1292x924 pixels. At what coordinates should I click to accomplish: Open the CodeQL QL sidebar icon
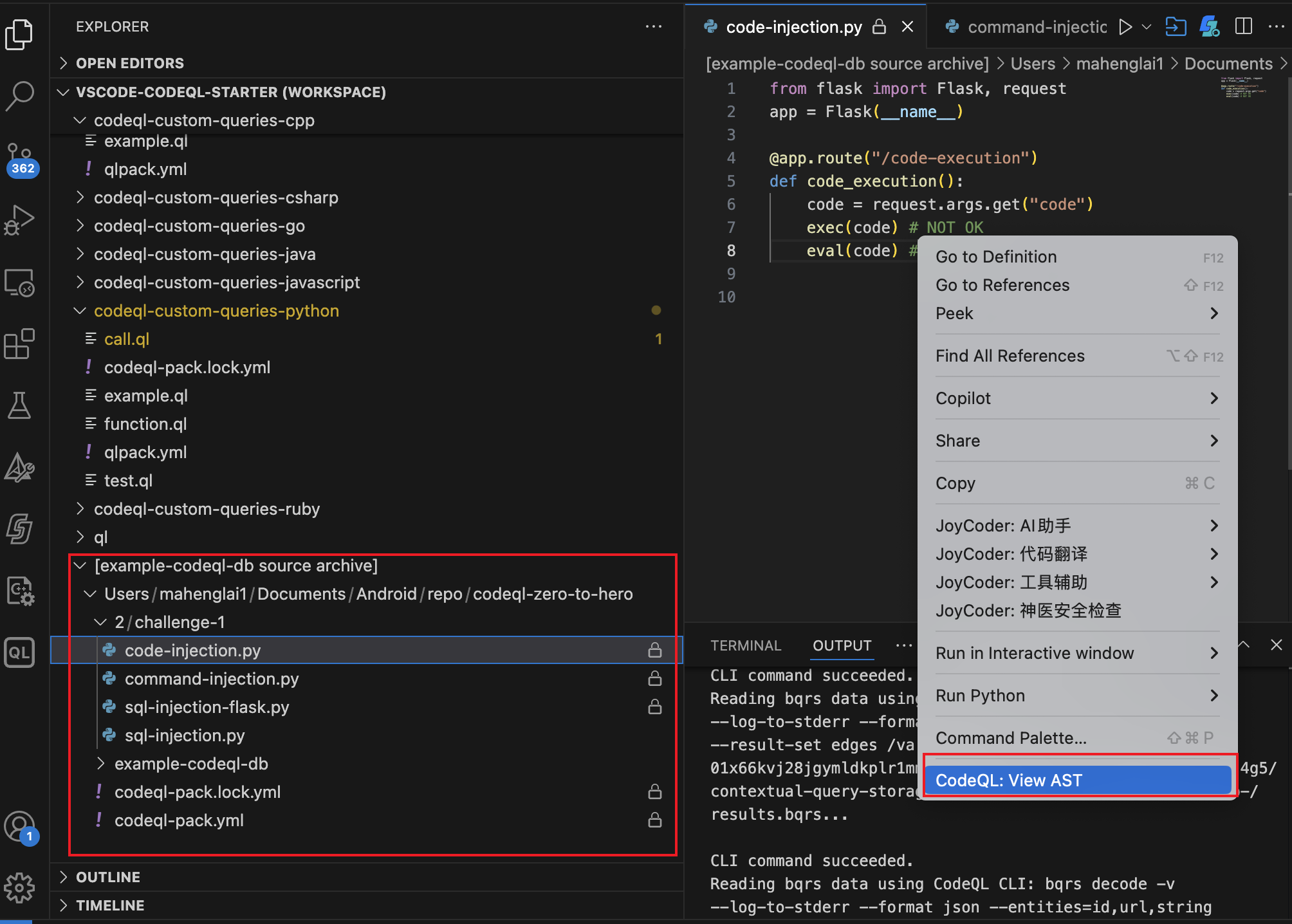[x=19, y=652]
